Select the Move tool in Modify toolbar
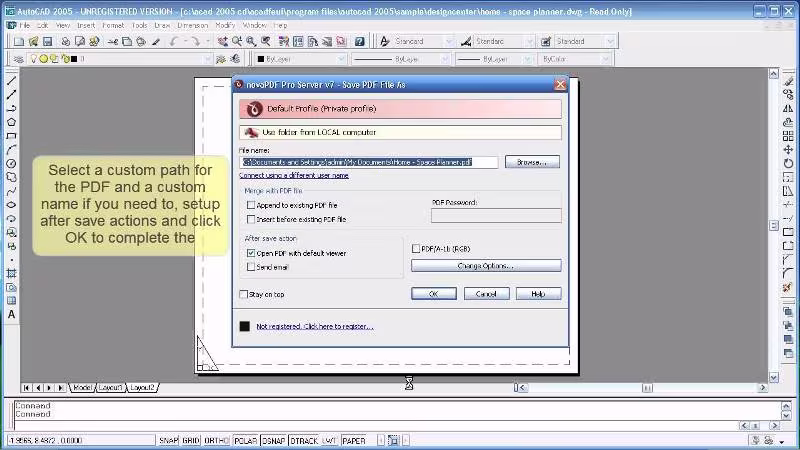The width and height of the screenshot is (800, 450). tap(788, 149)
